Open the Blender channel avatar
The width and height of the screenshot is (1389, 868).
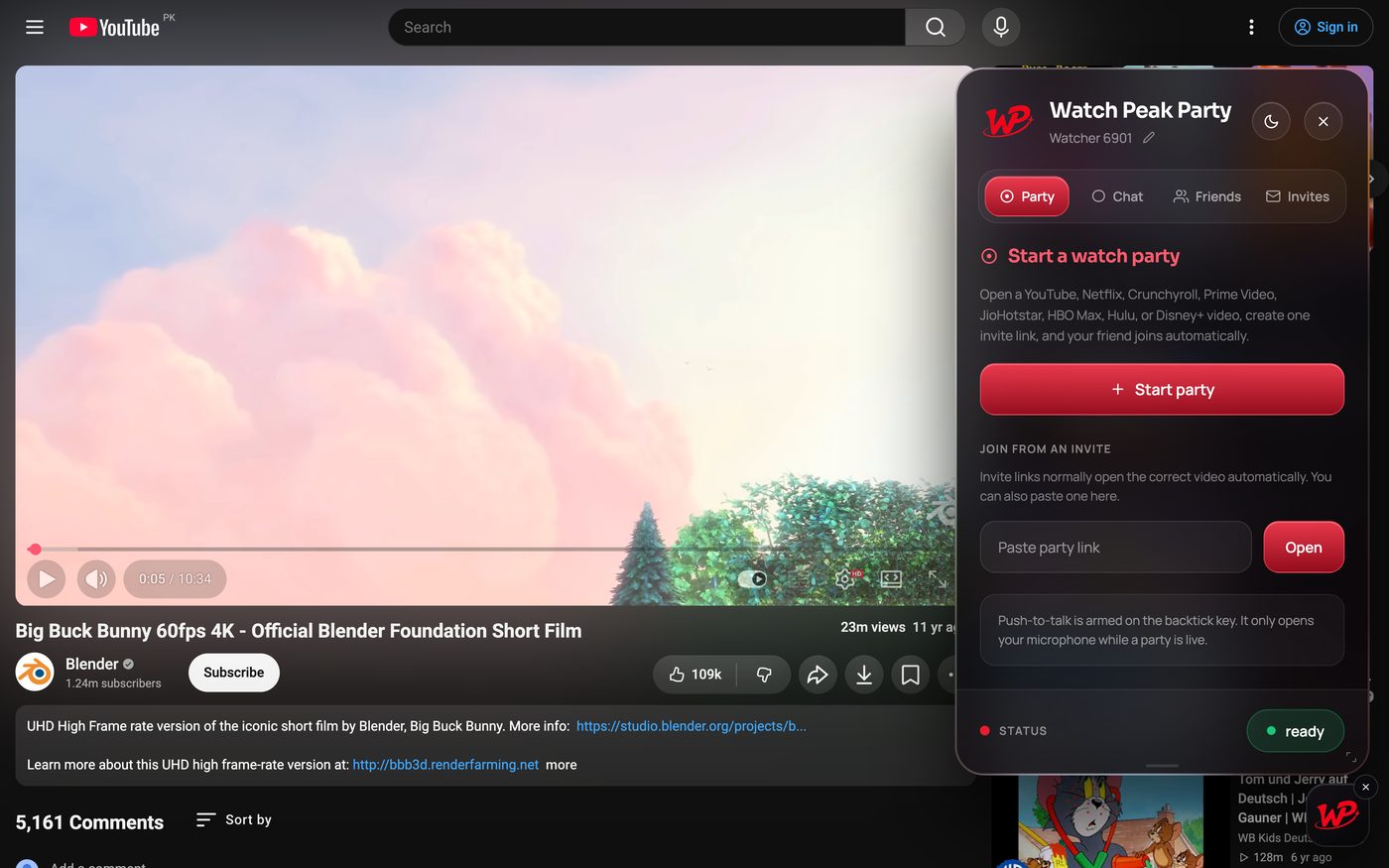click(x=35, y=673)
